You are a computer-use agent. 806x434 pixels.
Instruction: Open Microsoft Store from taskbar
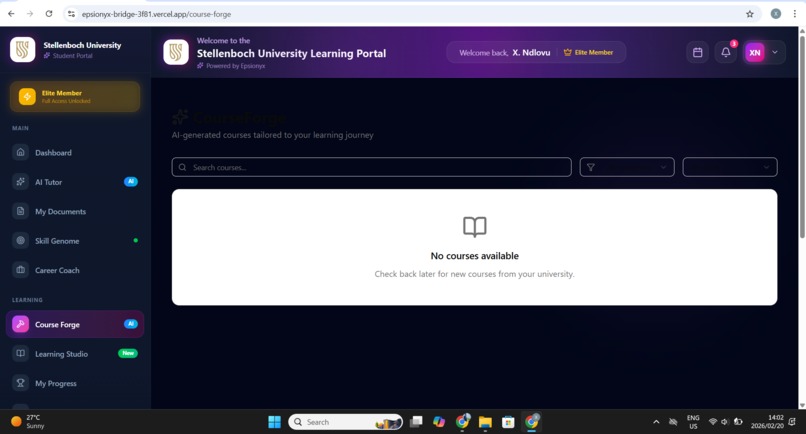point(508,422)
